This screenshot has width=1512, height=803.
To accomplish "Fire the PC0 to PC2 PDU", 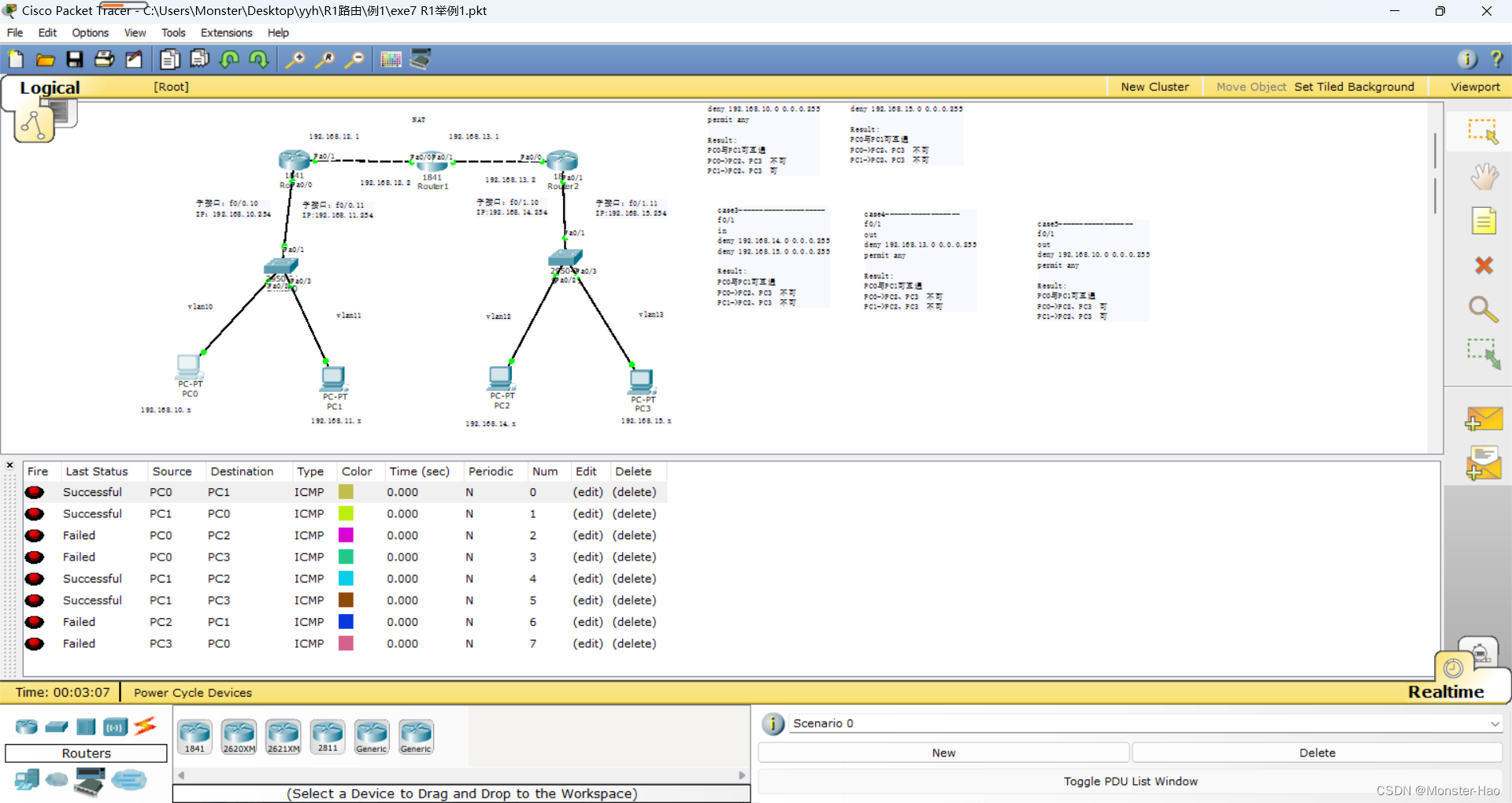I will 34,536.
